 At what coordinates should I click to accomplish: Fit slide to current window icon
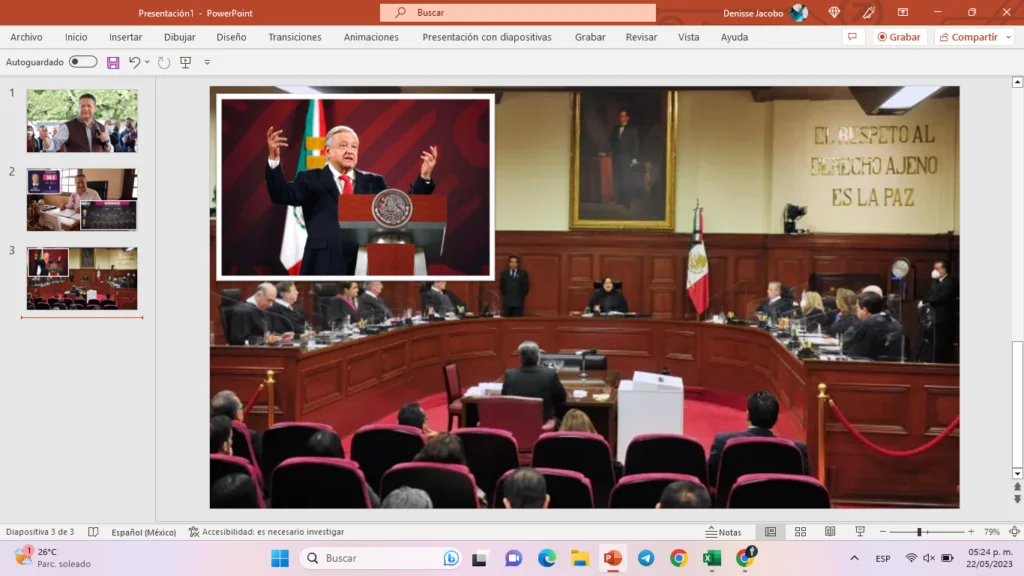1014,532
